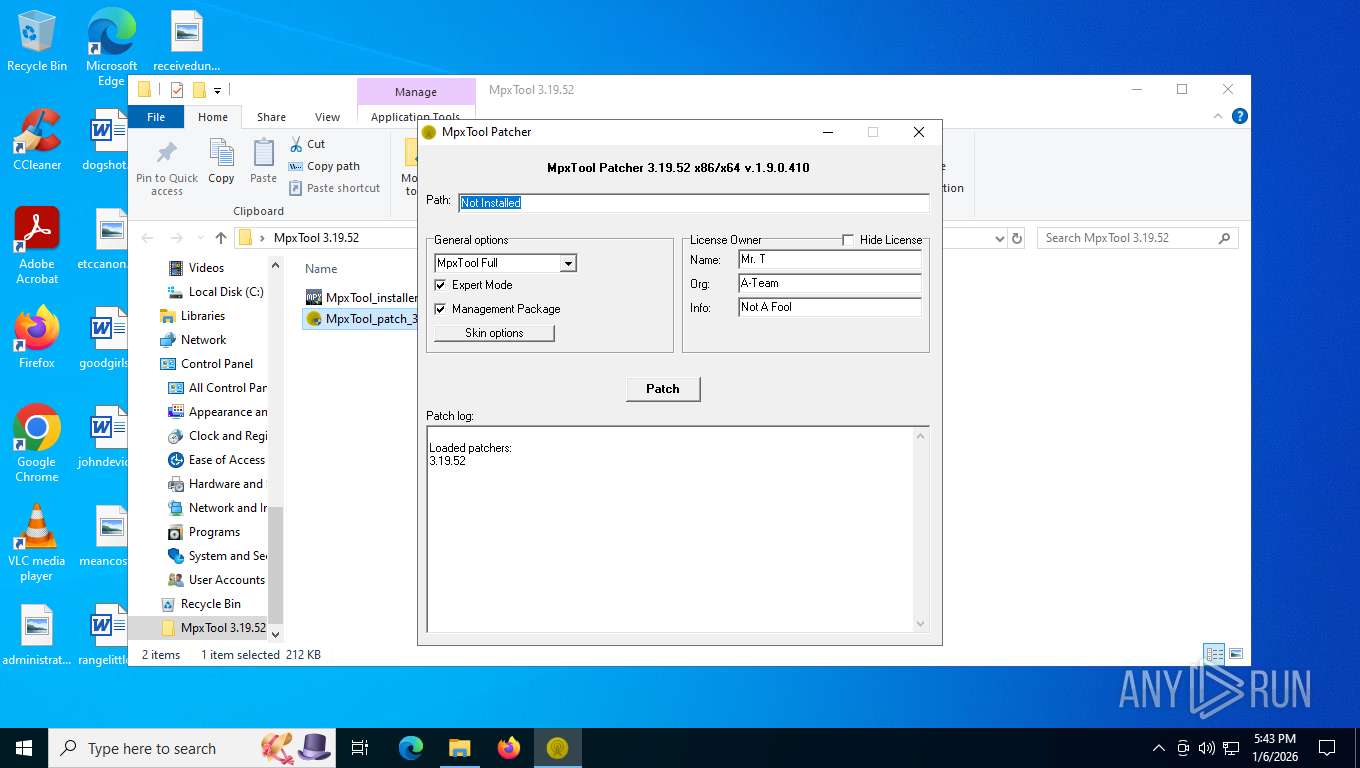Refresh the Explorer address bar

[1017, 238]
